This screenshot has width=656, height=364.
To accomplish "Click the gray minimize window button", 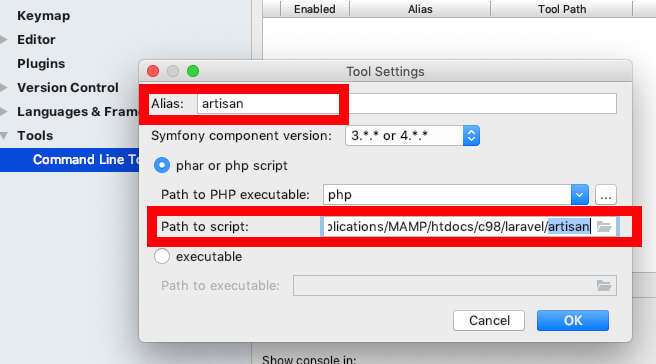I will tap(173, 71).
